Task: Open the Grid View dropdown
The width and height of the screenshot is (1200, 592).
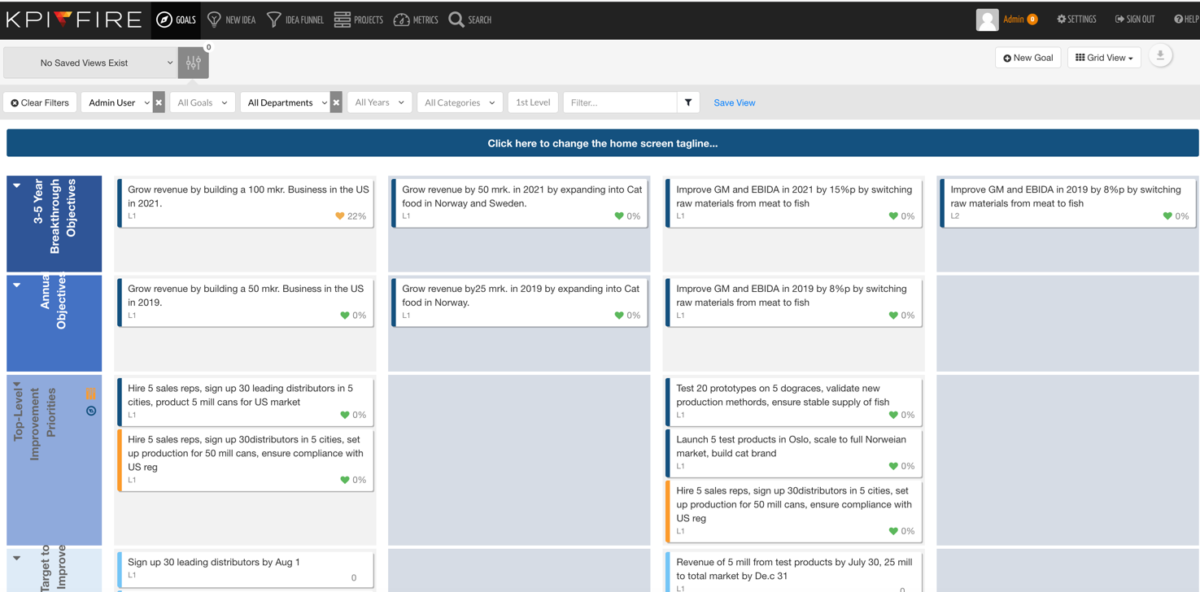Action: (1105, 58)
